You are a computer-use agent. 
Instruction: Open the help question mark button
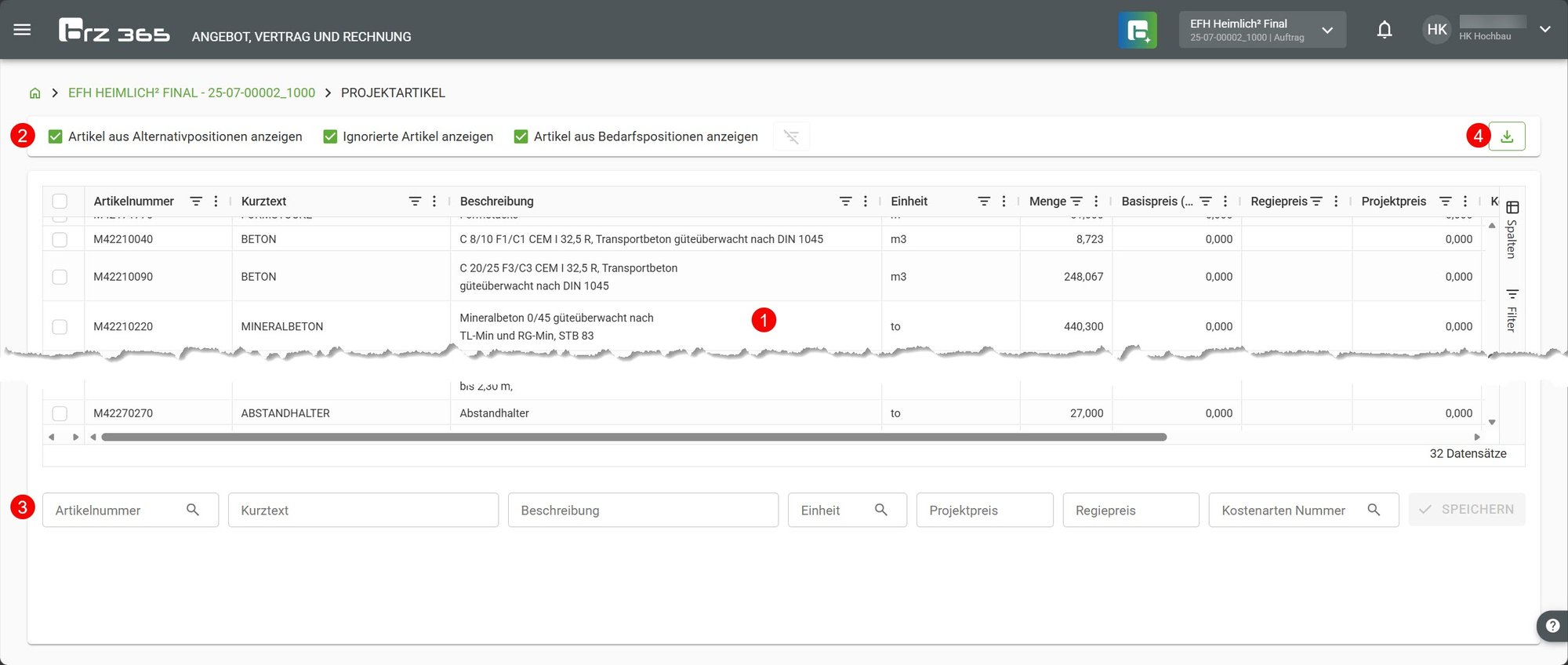coord(1552,626)
